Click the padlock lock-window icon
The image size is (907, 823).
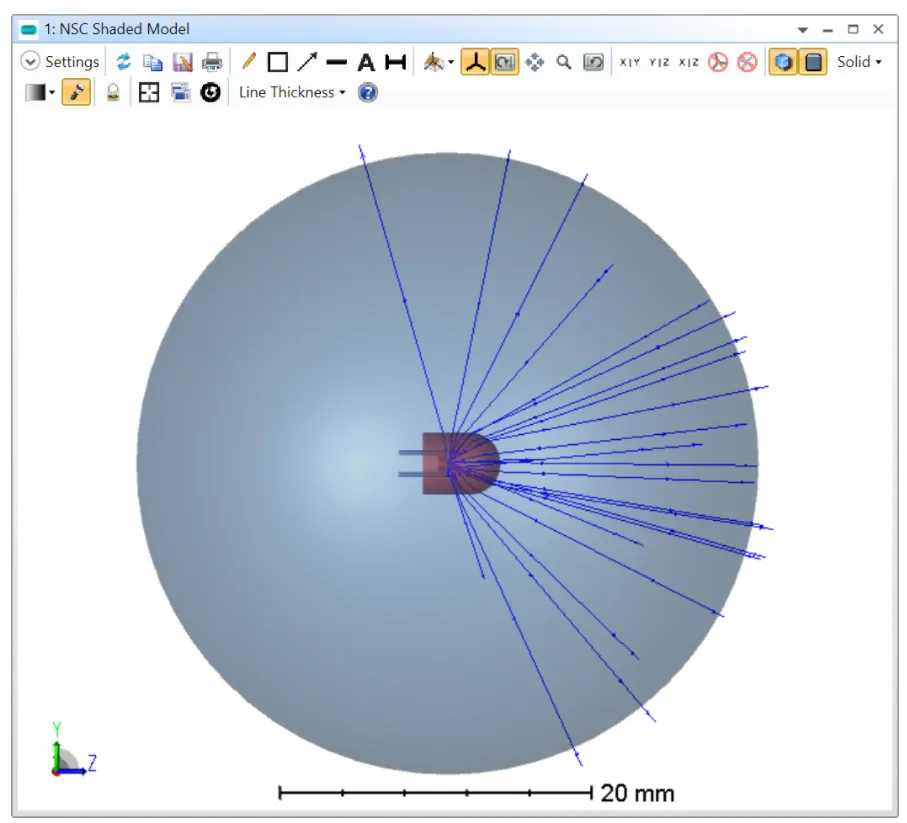pyautogui.click(x=113, y=93)
